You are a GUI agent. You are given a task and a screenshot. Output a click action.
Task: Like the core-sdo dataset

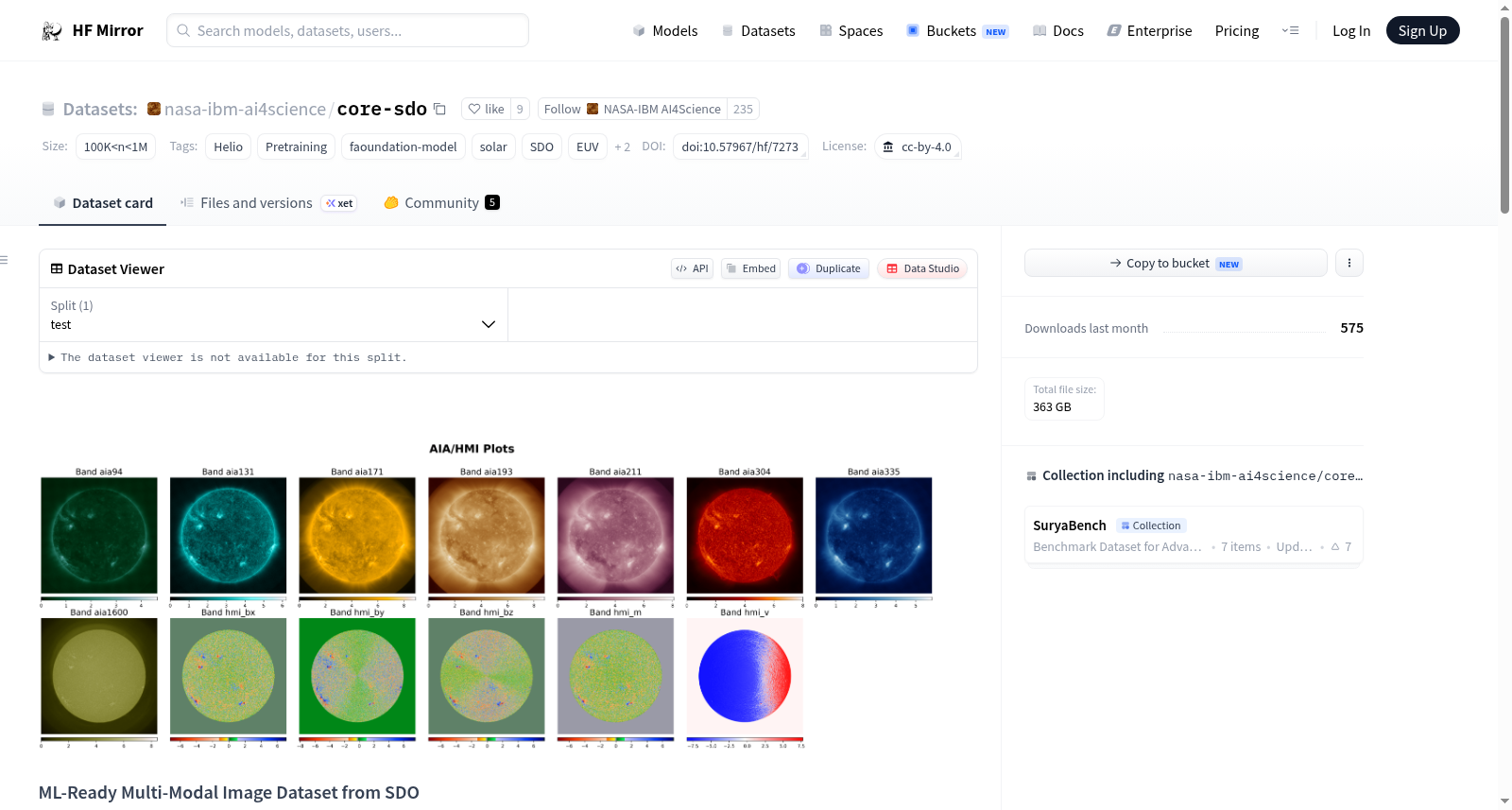click(x=487, y=109)
